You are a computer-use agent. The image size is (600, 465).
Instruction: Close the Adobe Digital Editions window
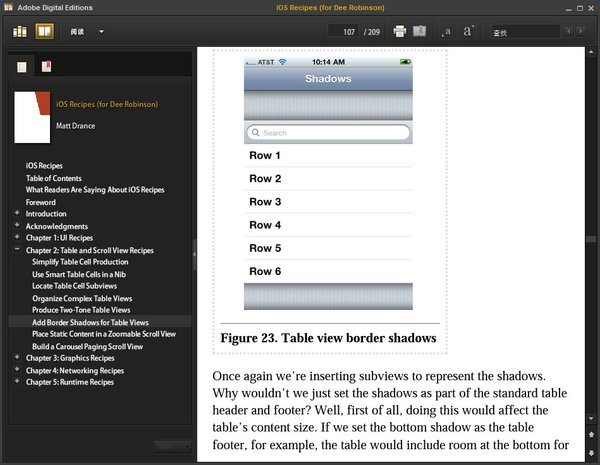pyautogui.click(x=591, y=8)
